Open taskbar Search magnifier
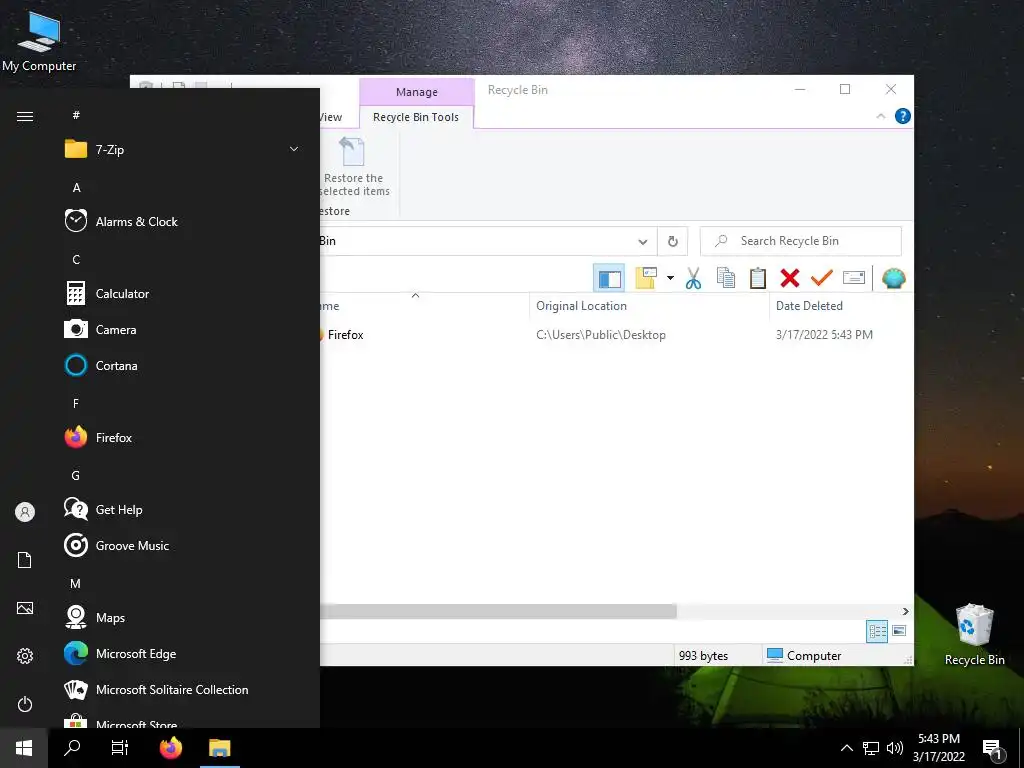The height and width of the screenshot is (768, 1024). (x=72, y=748)
